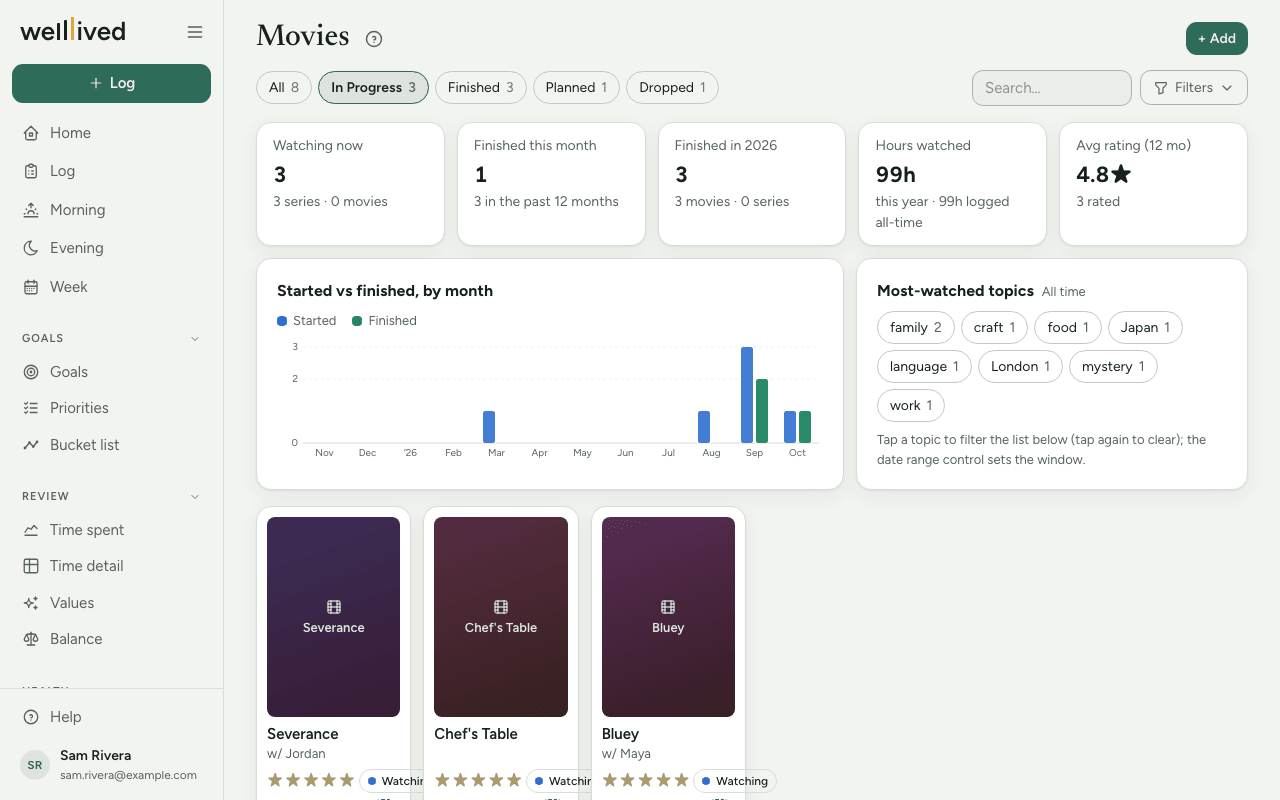
Task: Show the Dropped 1 tab
Action: pos(672,87)
